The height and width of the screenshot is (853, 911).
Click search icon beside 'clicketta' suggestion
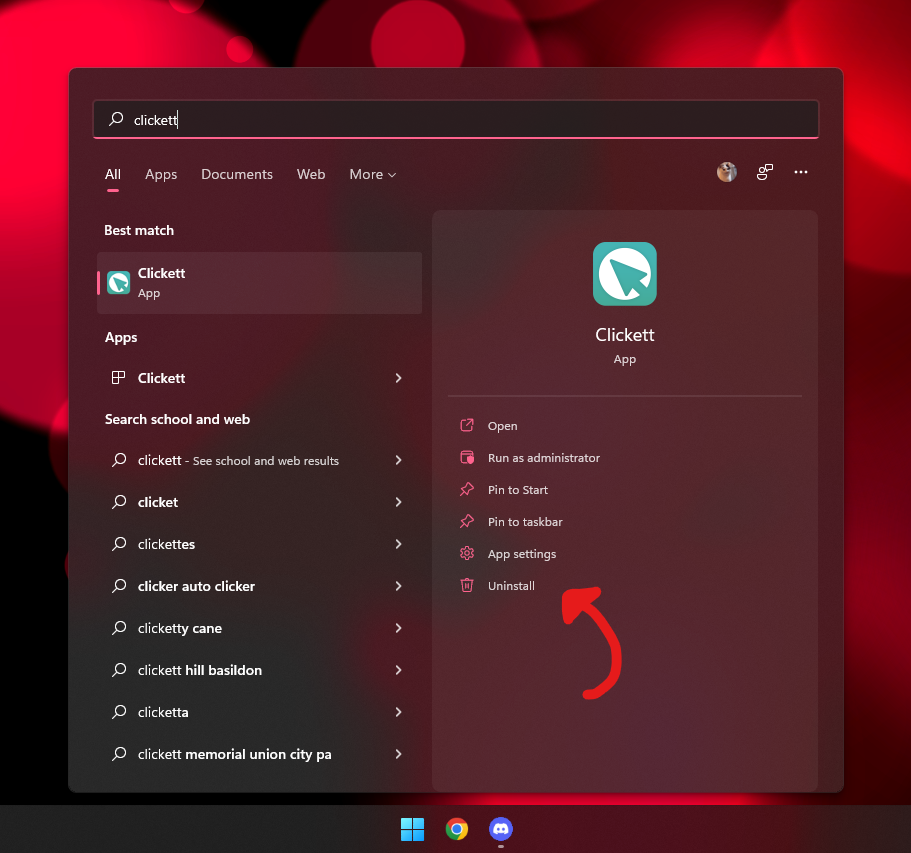(119, 712)
